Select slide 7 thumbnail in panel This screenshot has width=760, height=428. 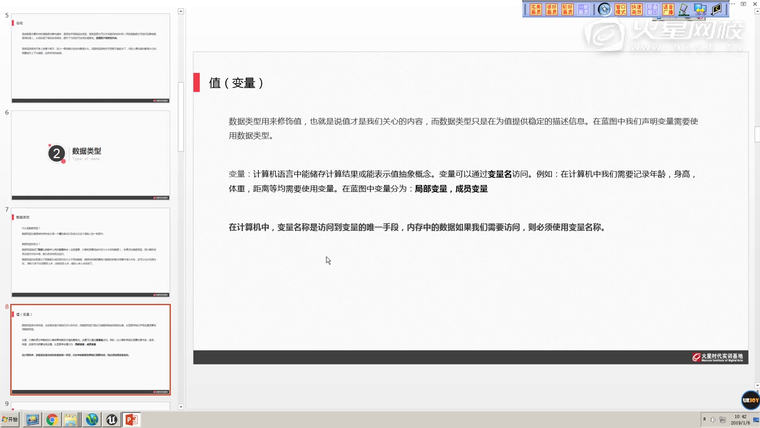pyautogui.click(x=90, y=252)
